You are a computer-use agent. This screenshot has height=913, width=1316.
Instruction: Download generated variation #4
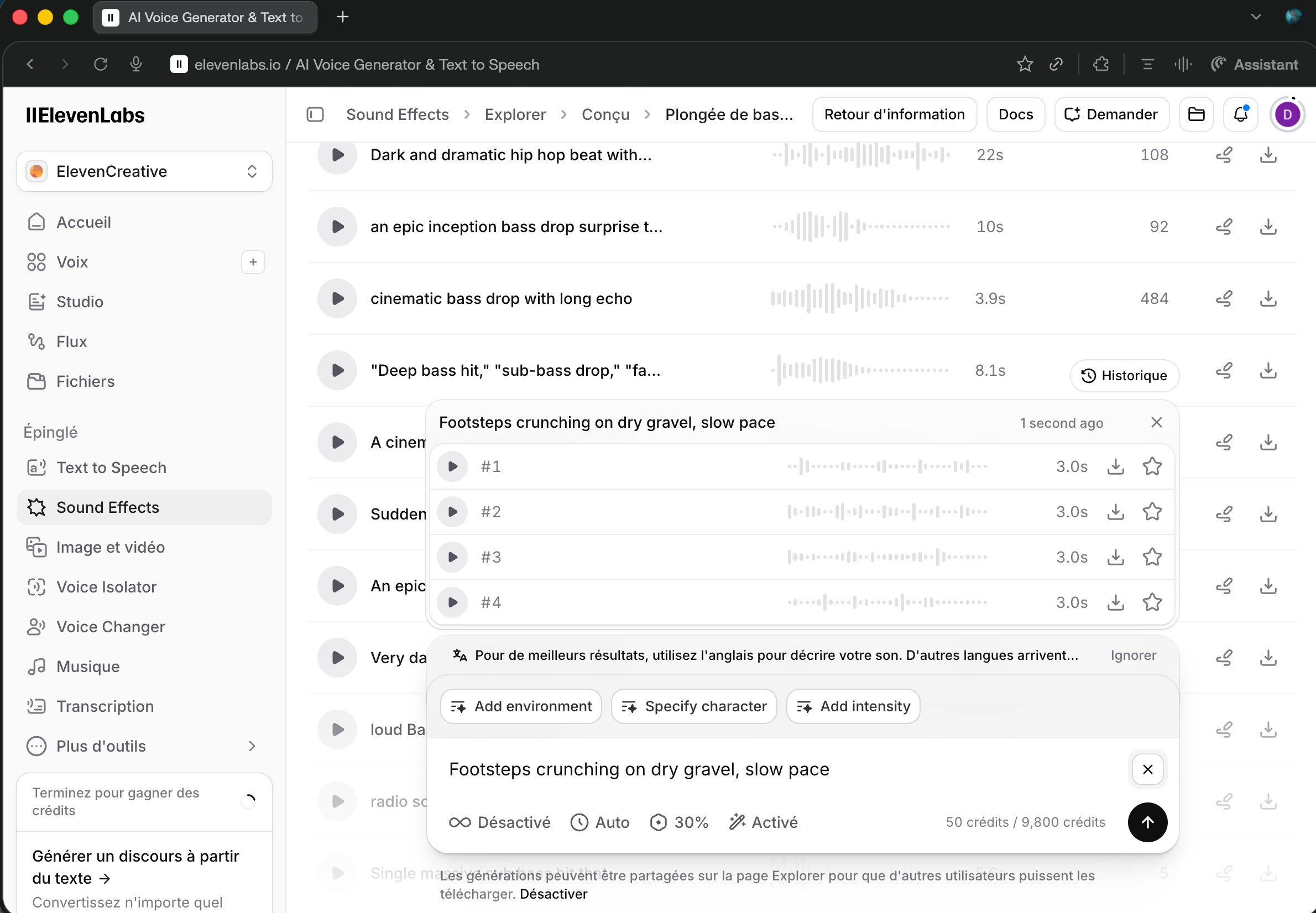1115,602
